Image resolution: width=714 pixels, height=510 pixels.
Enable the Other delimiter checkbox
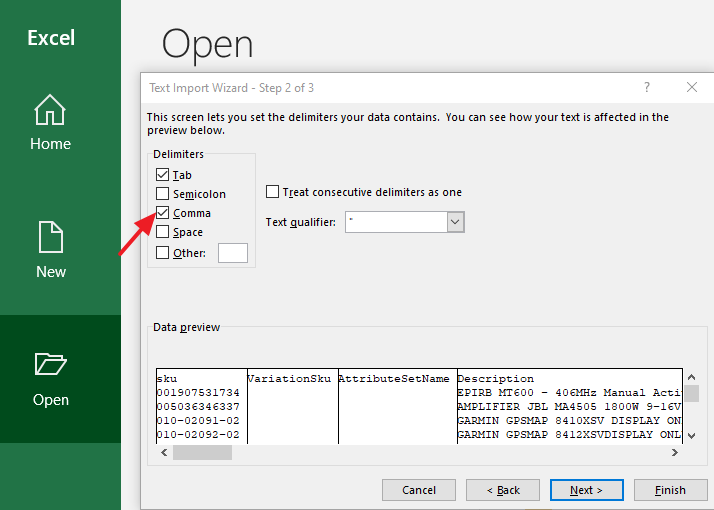pos(163,252)
